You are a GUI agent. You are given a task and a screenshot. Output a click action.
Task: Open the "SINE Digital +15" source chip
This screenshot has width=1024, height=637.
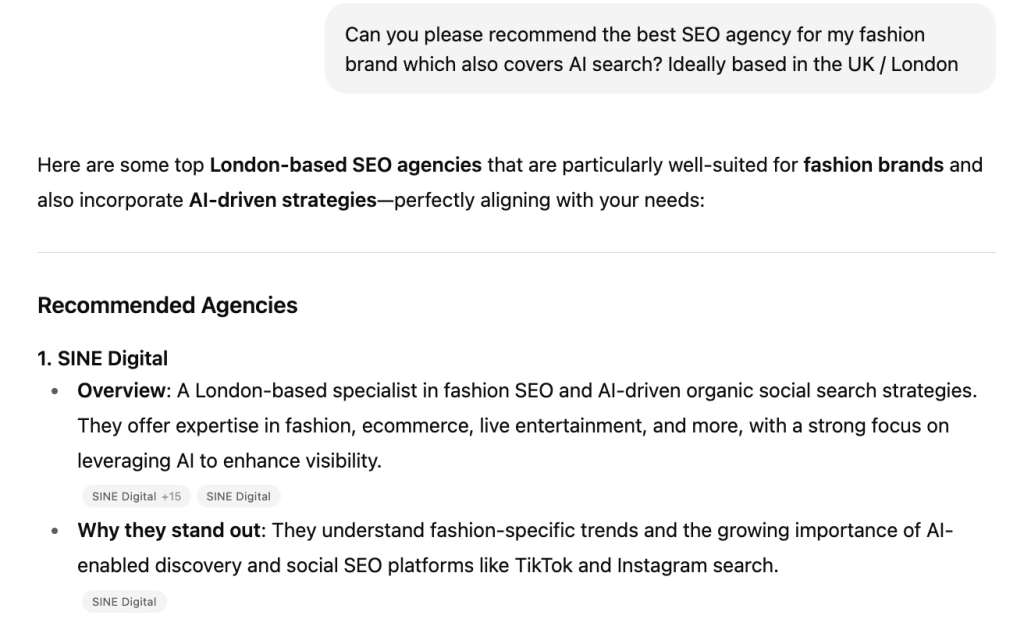136,497
